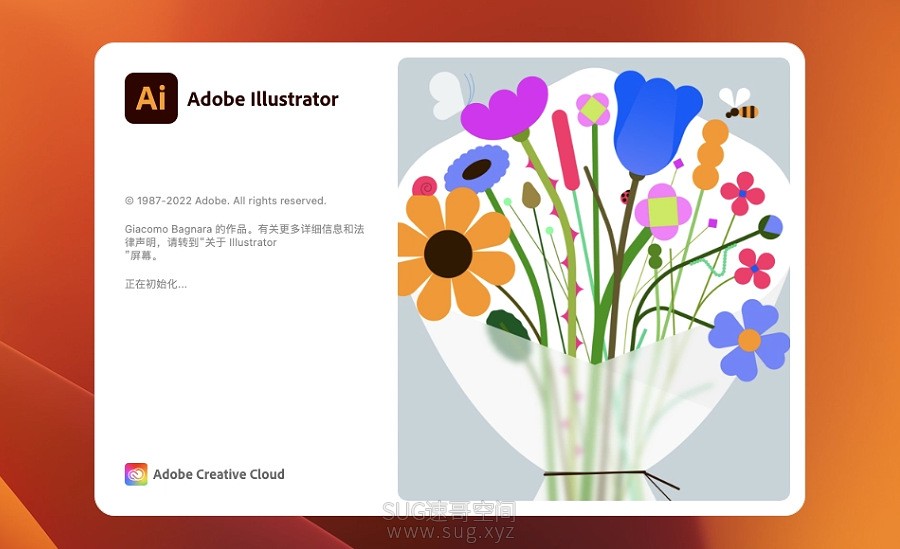Click the "Adobe Illustrator" title text
Viewport: 900px width, 549px height.
[x=263, y=99]
